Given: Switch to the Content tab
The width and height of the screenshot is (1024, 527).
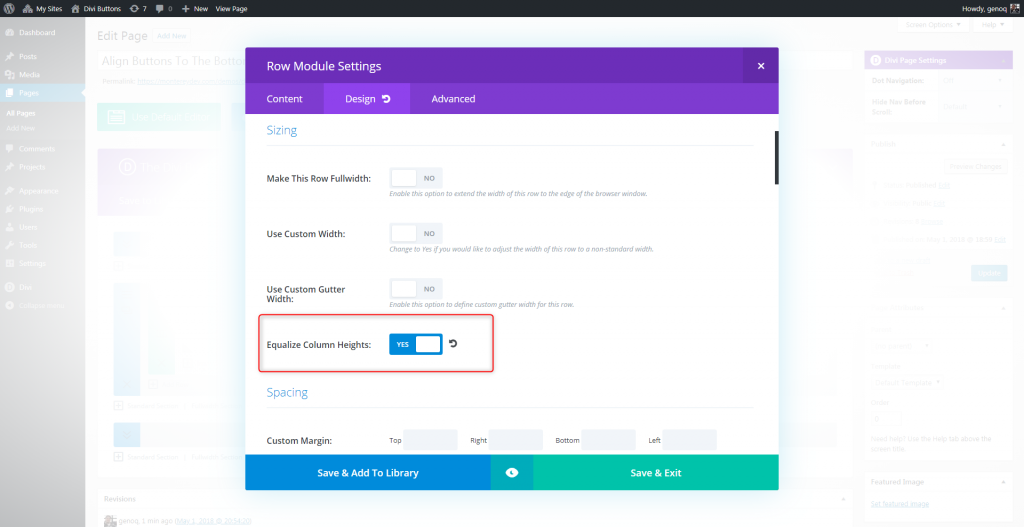Looking at the screenshot, I should (284, 99).
